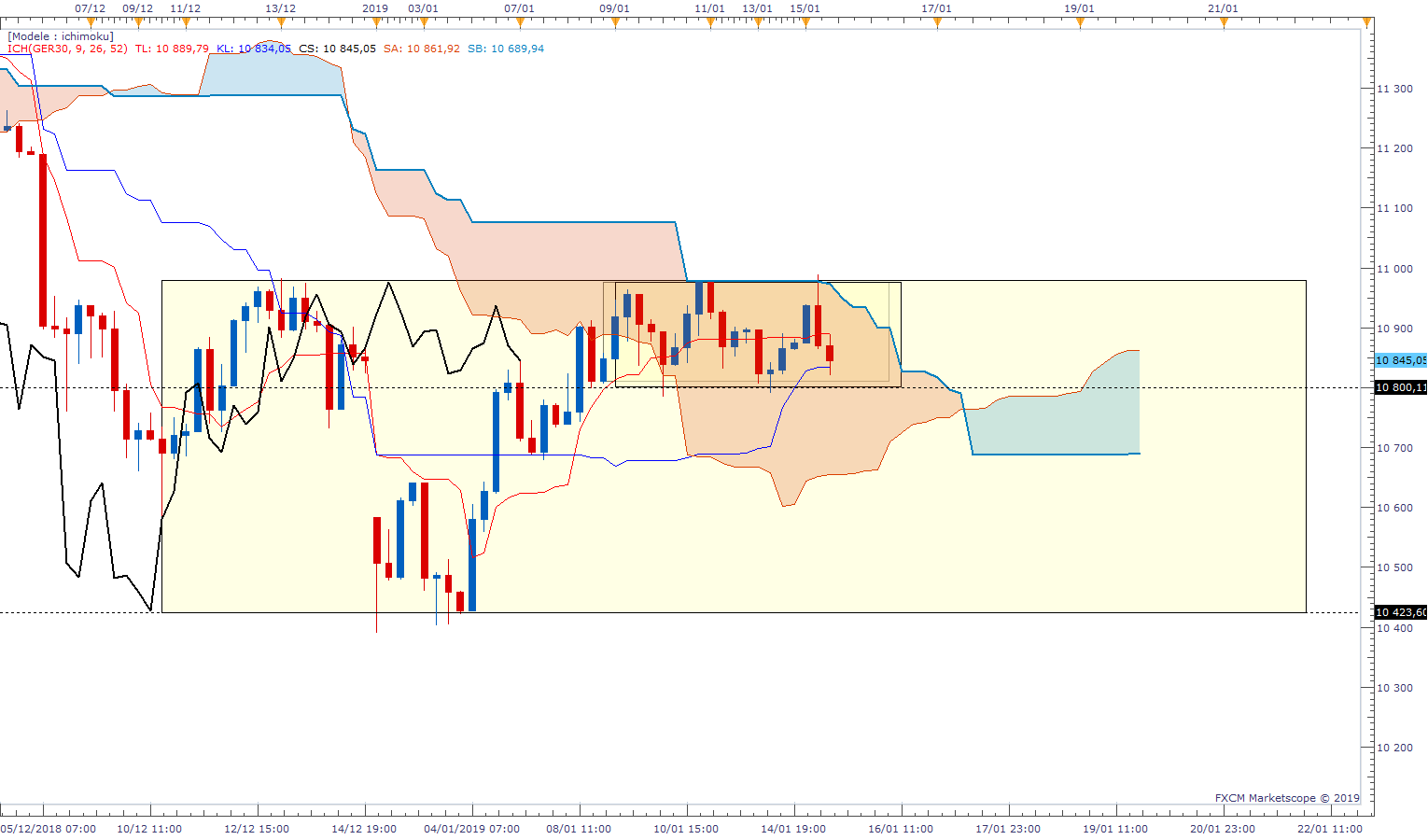Screen dimensions: 1428x840
Task: Select the 14/01 19:00 time axis label
Action: [793, 828]
